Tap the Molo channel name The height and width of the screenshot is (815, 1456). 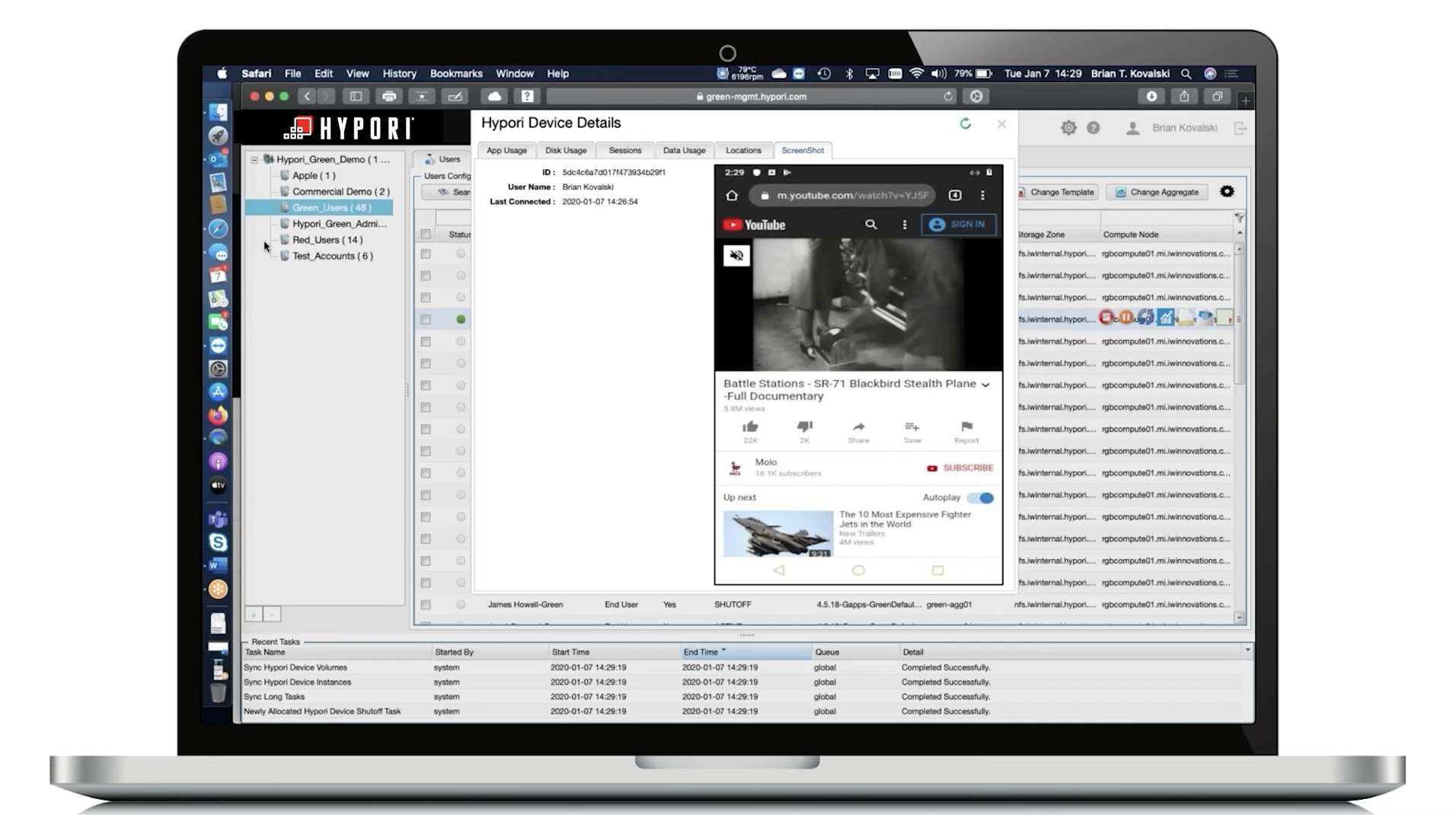[765, 462]
